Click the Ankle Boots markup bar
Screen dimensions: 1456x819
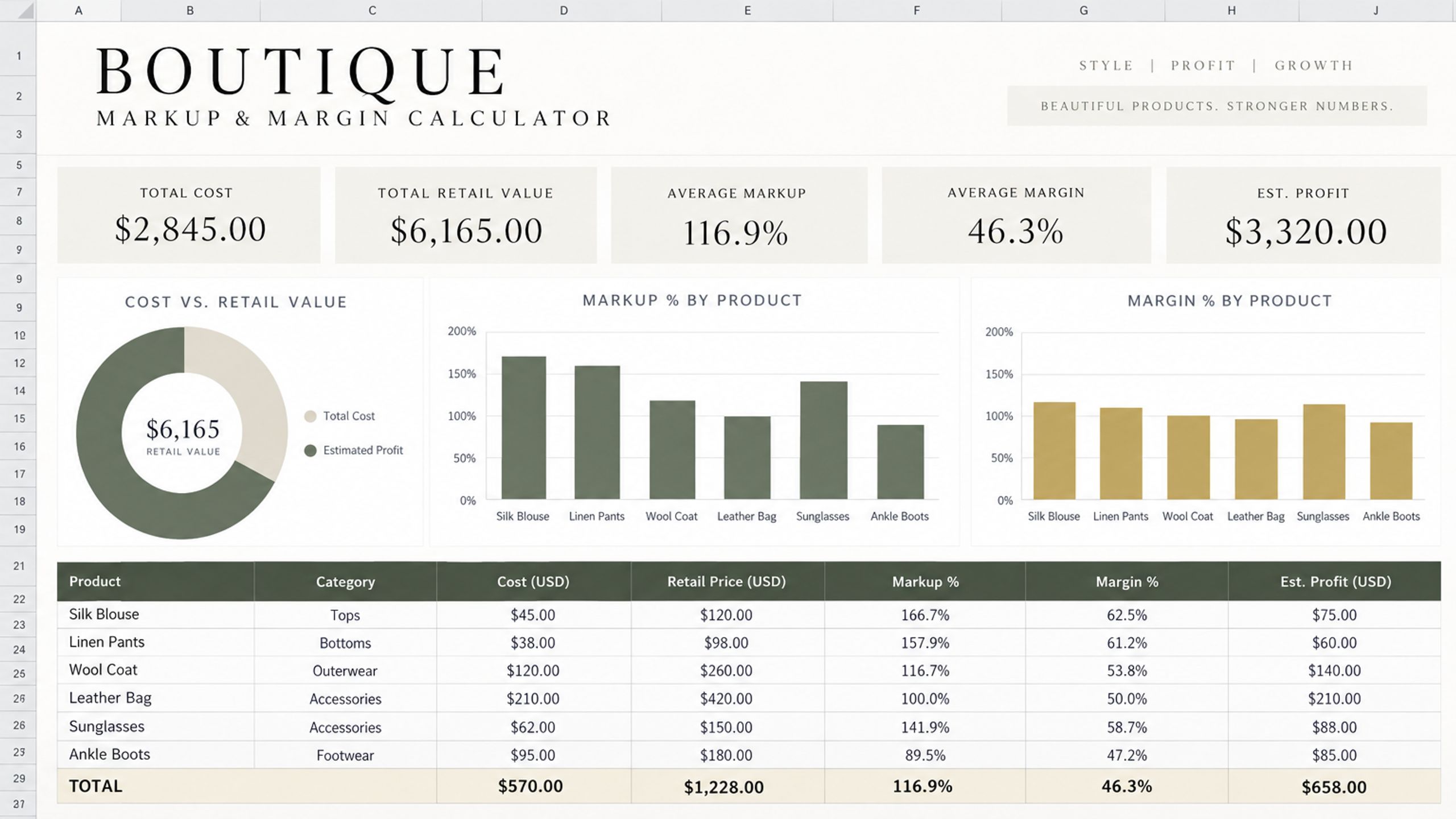click(x=900, y=462)
